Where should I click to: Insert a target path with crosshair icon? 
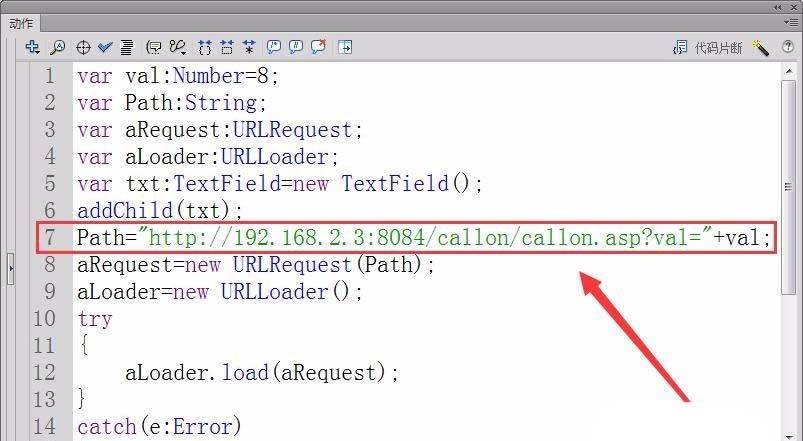[x=83, y=48]
